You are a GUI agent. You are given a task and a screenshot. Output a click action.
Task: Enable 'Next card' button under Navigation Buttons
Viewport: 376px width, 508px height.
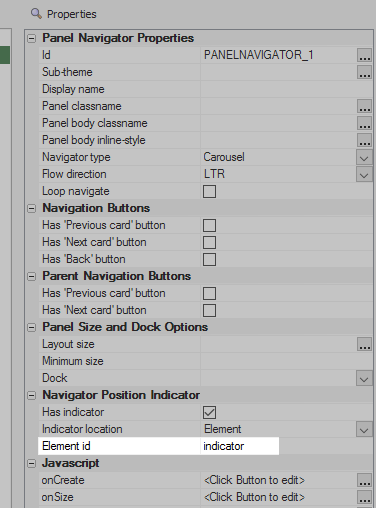tap(209, 242)
